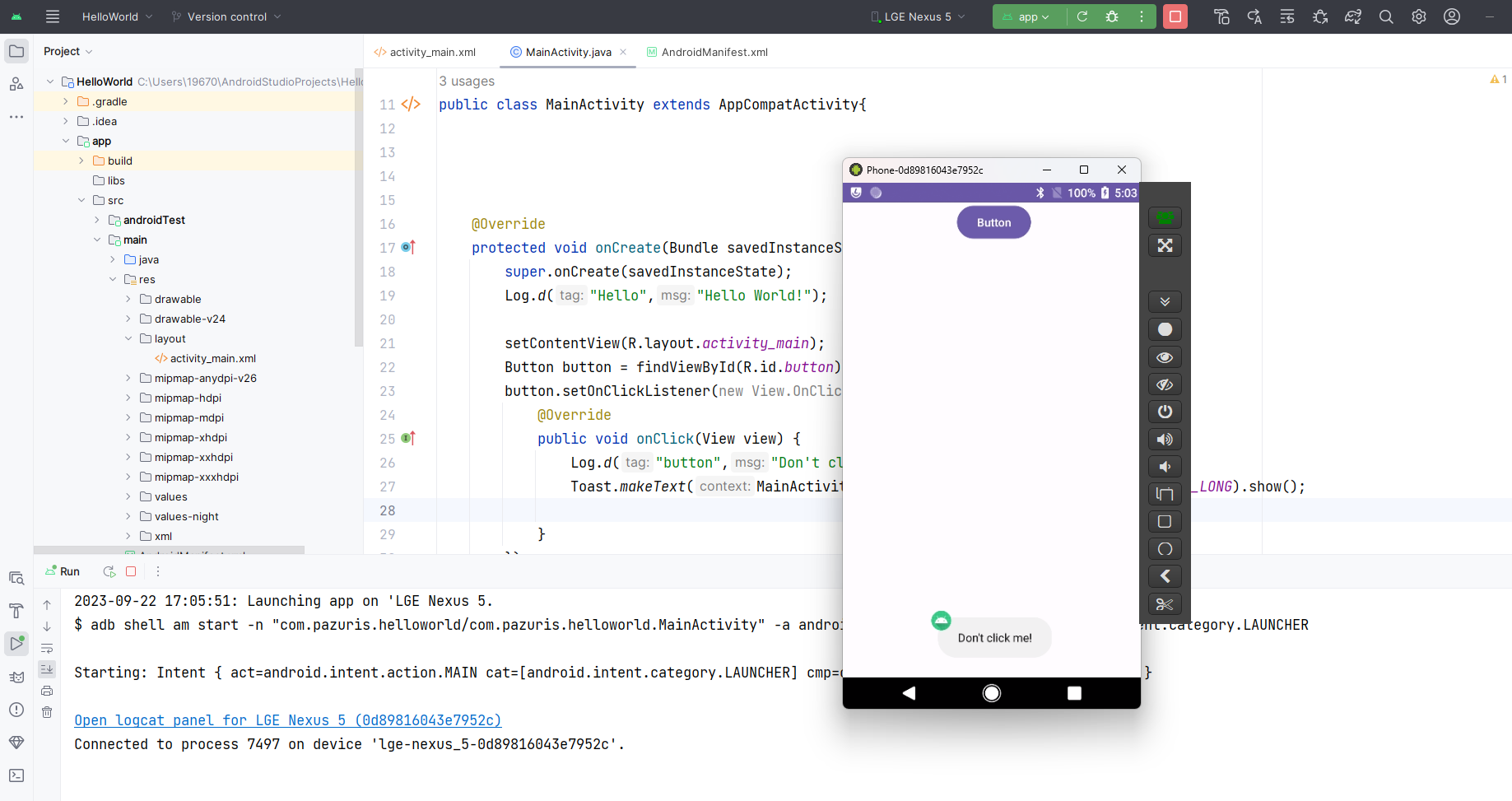Tap Android home button in phone window

pos(992,693)
